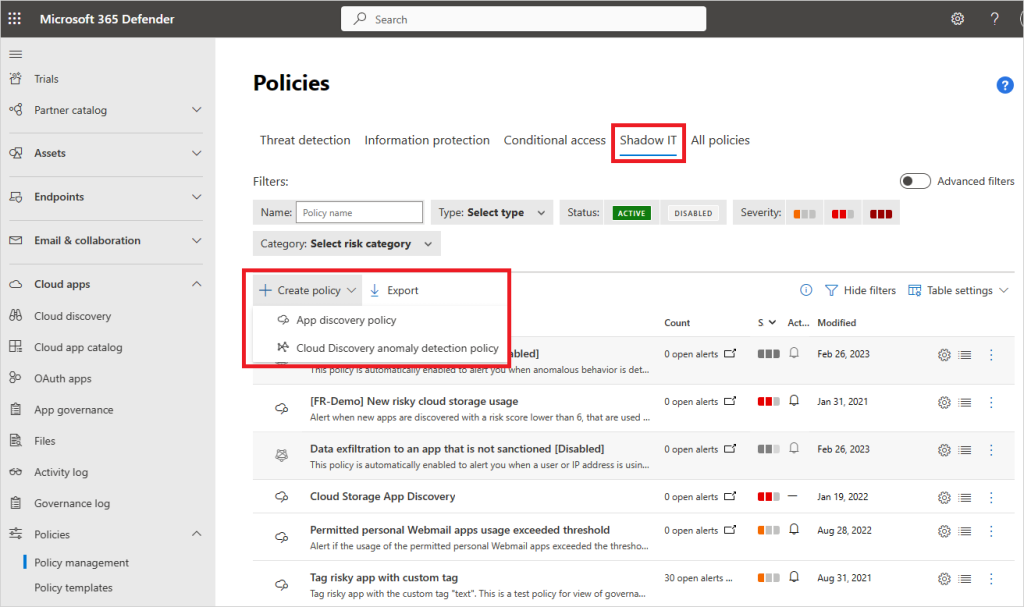Click the Export download button

coord(393,290)
